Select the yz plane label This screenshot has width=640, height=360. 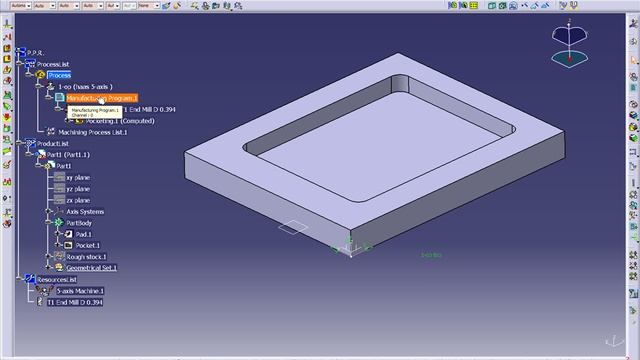point(78,189)
